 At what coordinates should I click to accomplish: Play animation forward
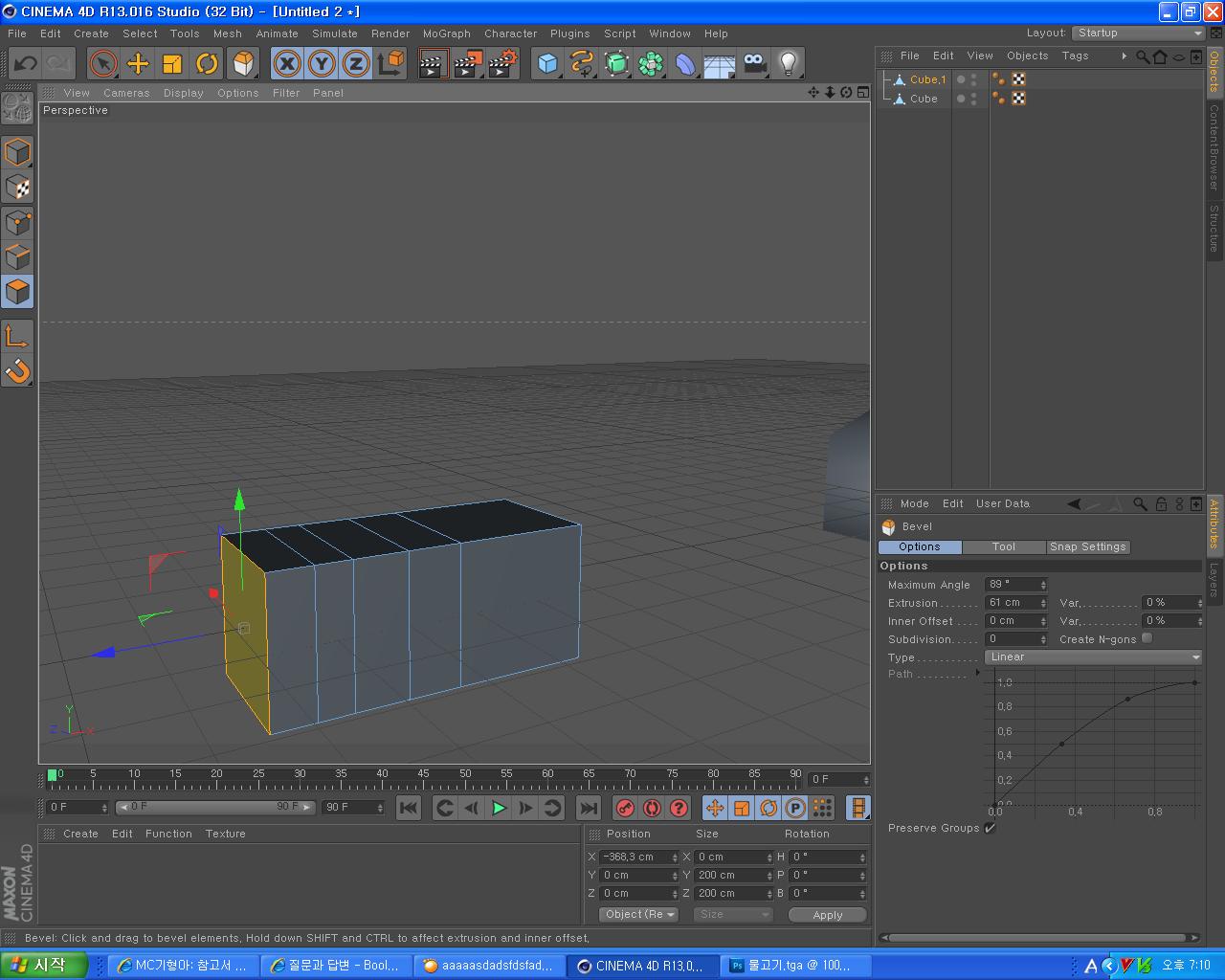(x=499, y=808)
